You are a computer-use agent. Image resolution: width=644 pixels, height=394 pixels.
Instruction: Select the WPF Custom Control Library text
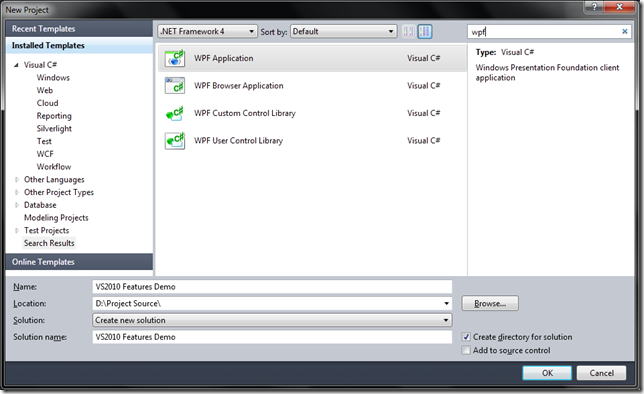click(x=245, y=113)
